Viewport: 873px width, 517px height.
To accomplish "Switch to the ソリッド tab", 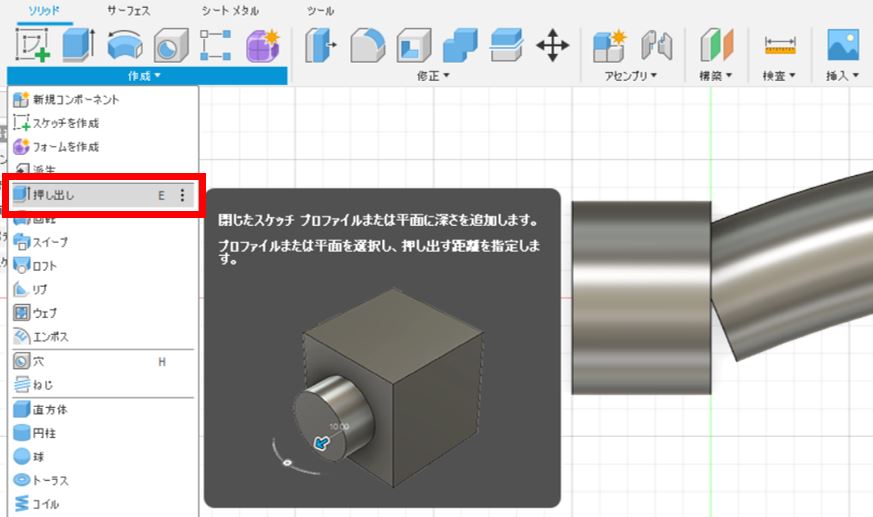I will (44, 11).
